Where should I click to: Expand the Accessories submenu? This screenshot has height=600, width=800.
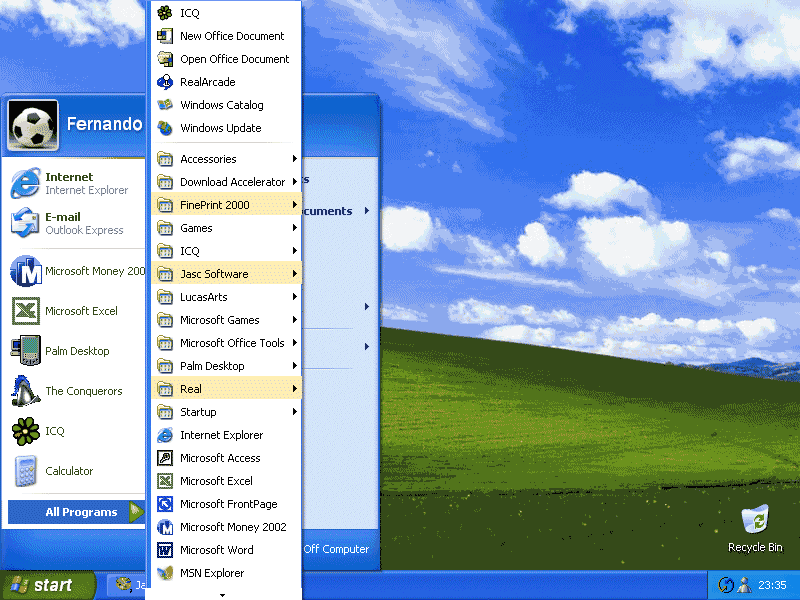[210, 158]
